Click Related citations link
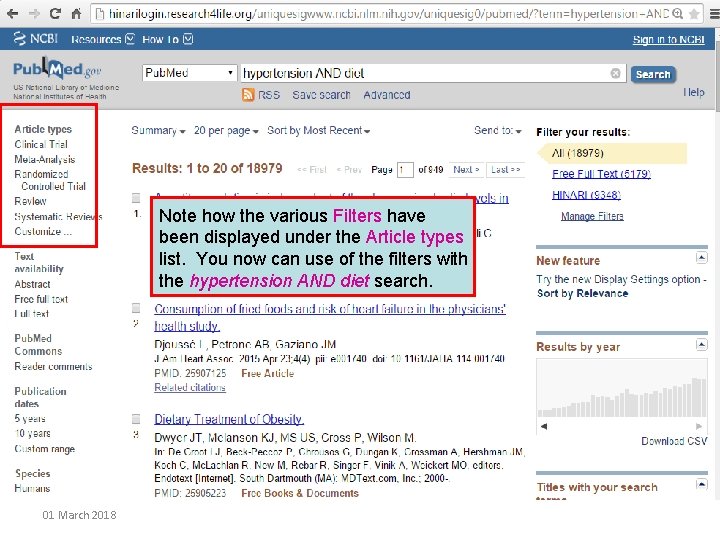 [190, 388]
